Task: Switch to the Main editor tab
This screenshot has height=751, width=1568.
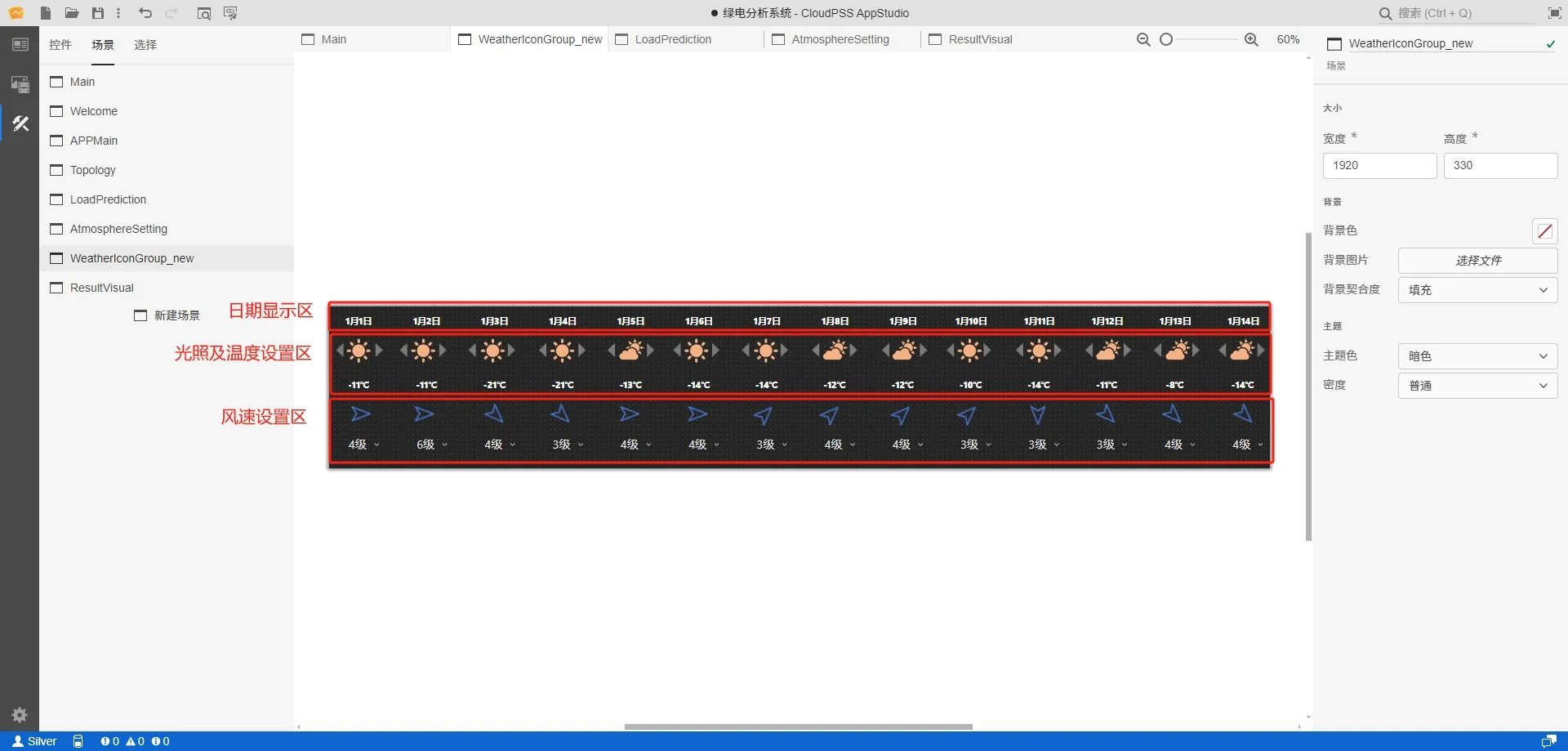Action: (x=372, y=39)
